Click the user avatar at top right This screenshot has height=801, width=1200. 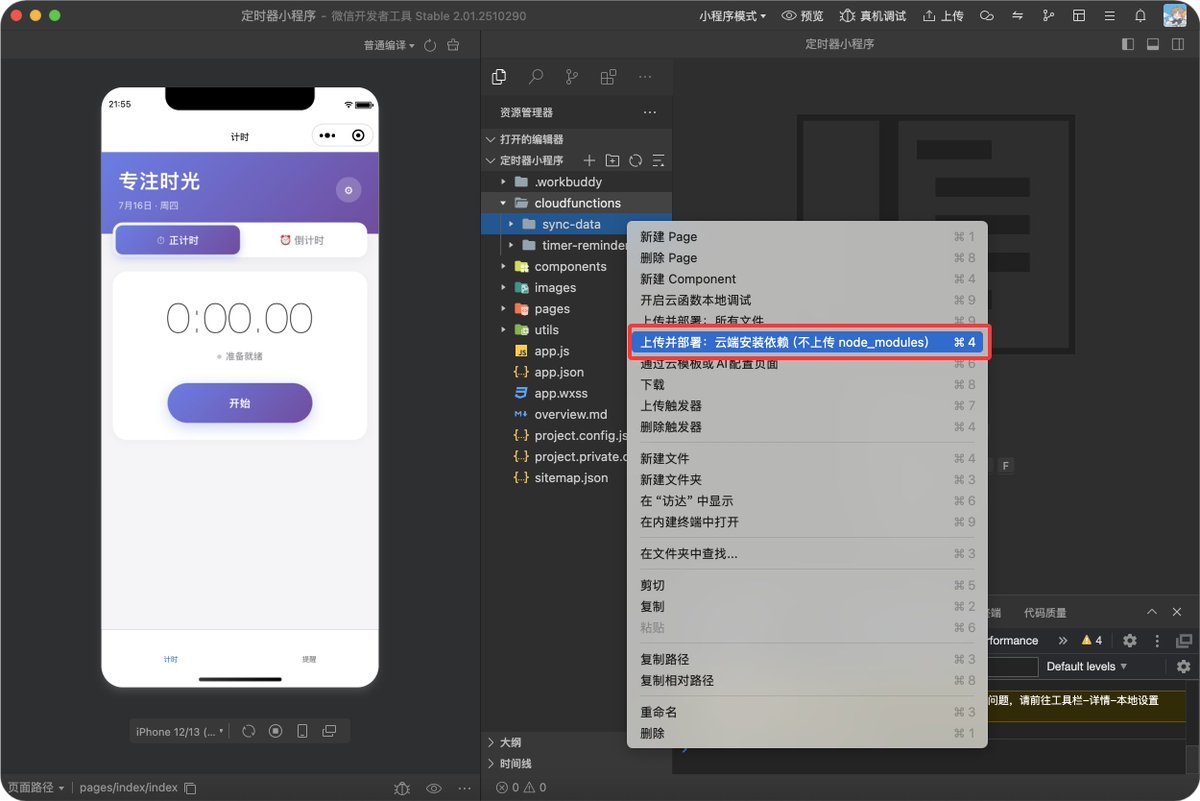tap(1174, 16)
